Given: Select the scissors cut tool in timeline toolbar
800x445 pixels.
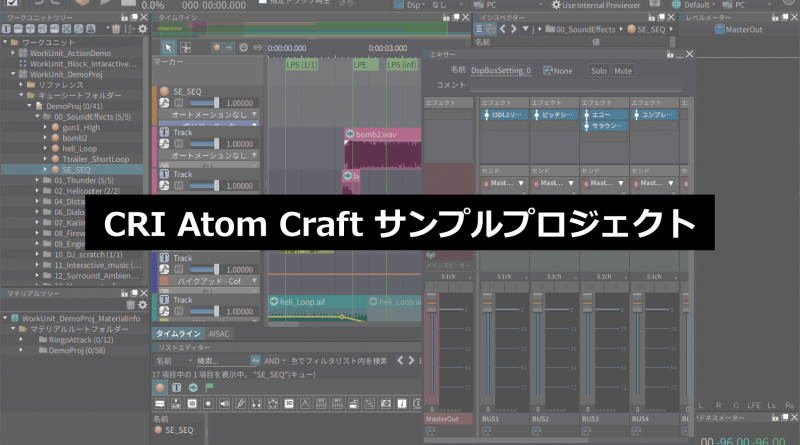Looking at the screenshot, I should (x=185, y=47).
